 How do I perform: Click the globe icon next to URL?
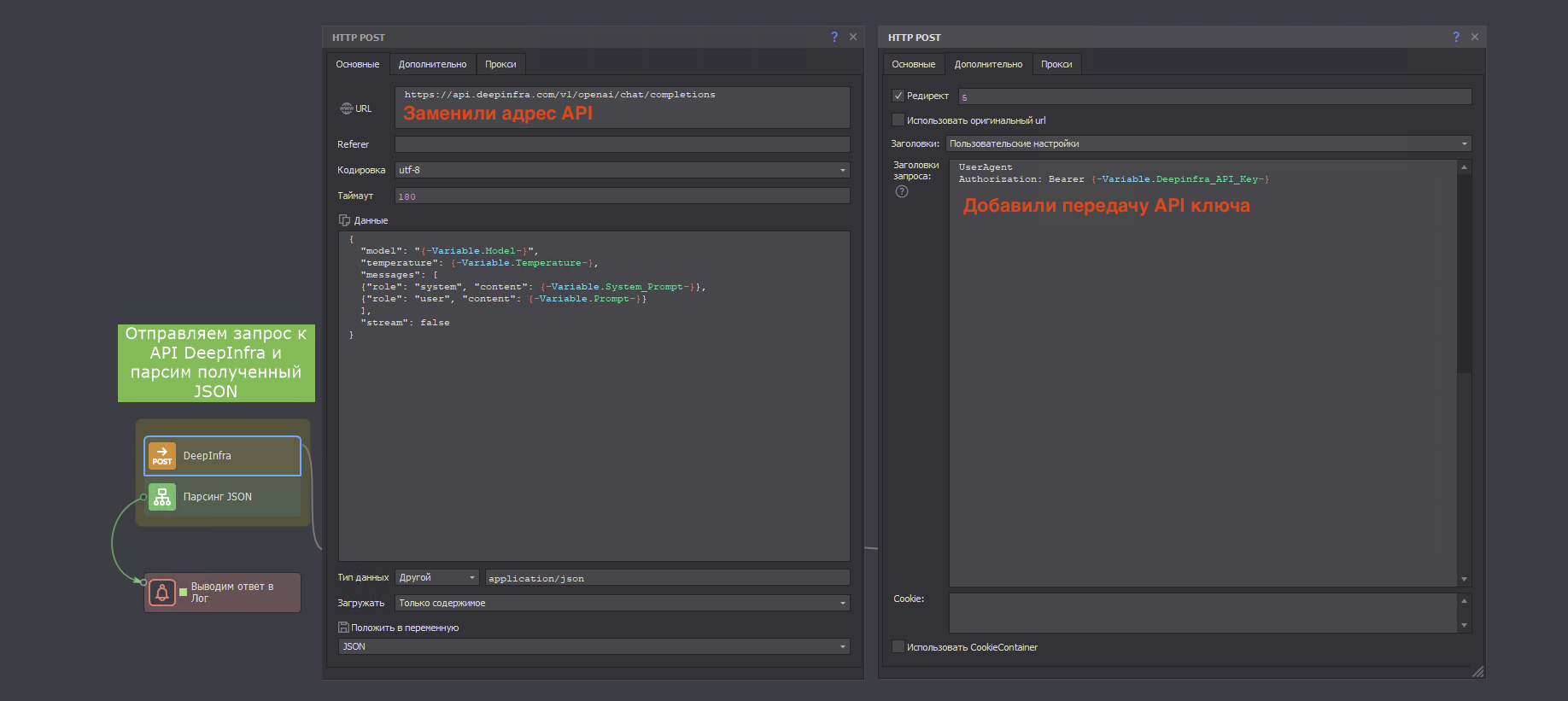click(x=346, y=108)
